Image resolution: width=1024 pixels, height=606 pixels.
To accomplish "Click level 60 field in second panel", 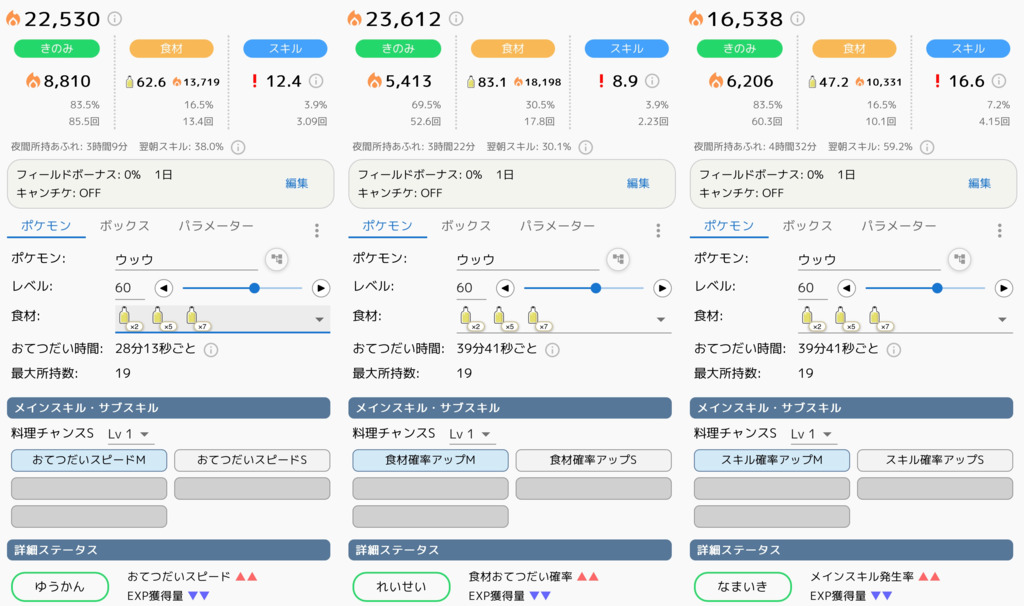I will pyautogui.click(x=471, y=288).
